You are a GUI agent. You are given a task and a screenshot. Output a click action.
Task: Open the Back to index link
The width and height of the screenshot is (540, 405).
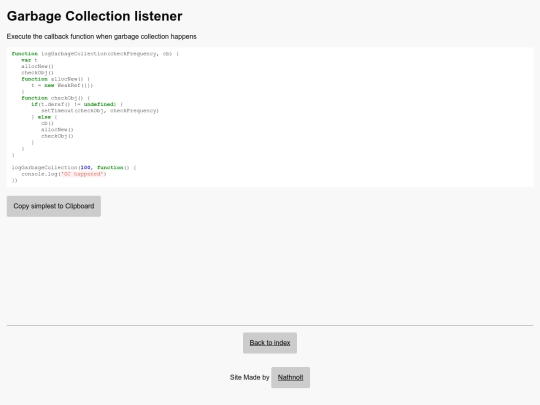click(x=270, y=343)
